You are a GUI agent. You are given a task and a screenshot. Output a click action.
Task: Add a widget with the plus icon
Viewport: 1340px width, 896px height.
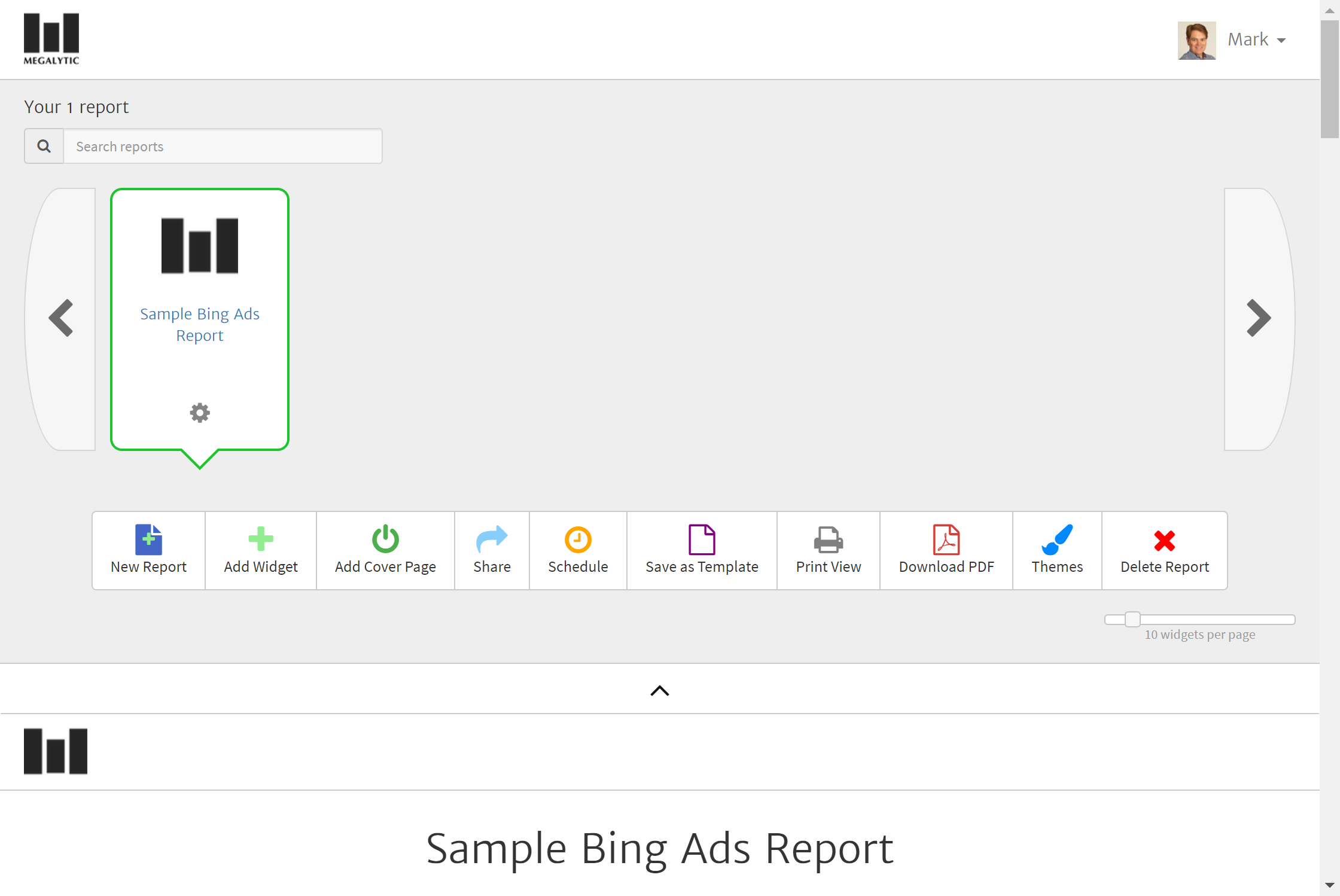click(261, 539)
